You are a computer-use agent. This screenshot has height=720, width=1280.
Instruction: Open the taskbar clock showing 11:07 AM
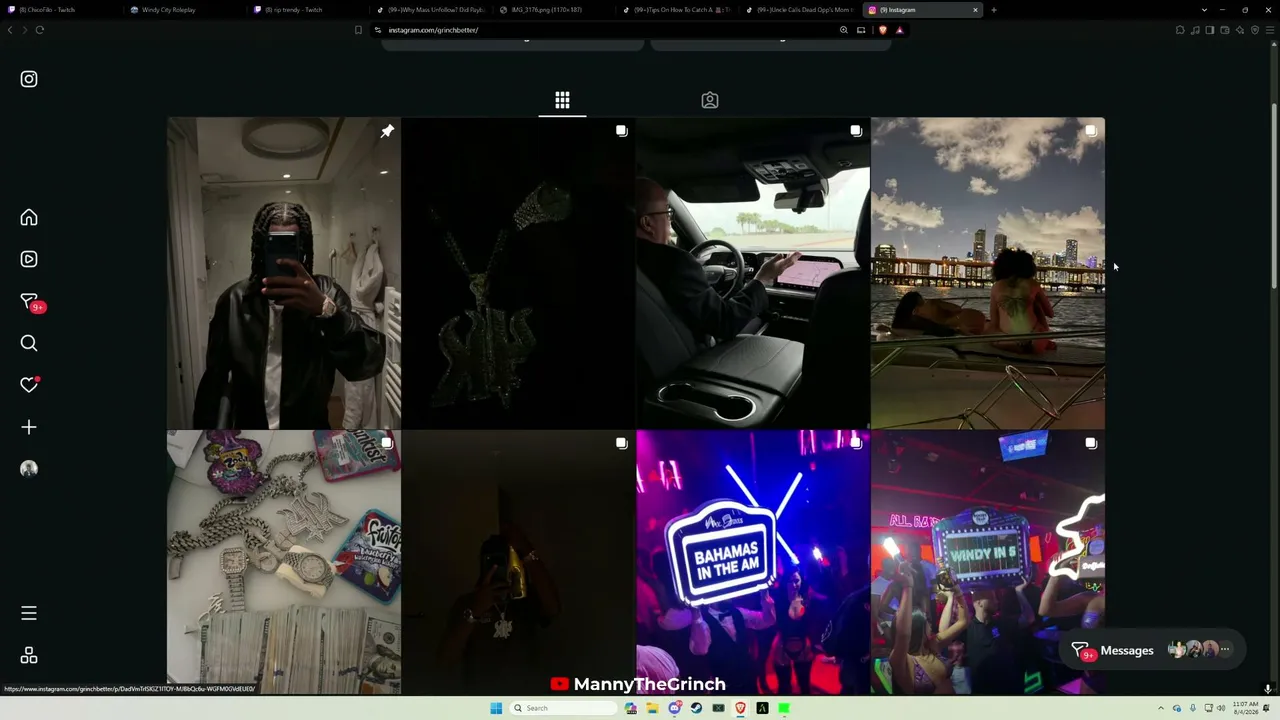pos(1246,708)
